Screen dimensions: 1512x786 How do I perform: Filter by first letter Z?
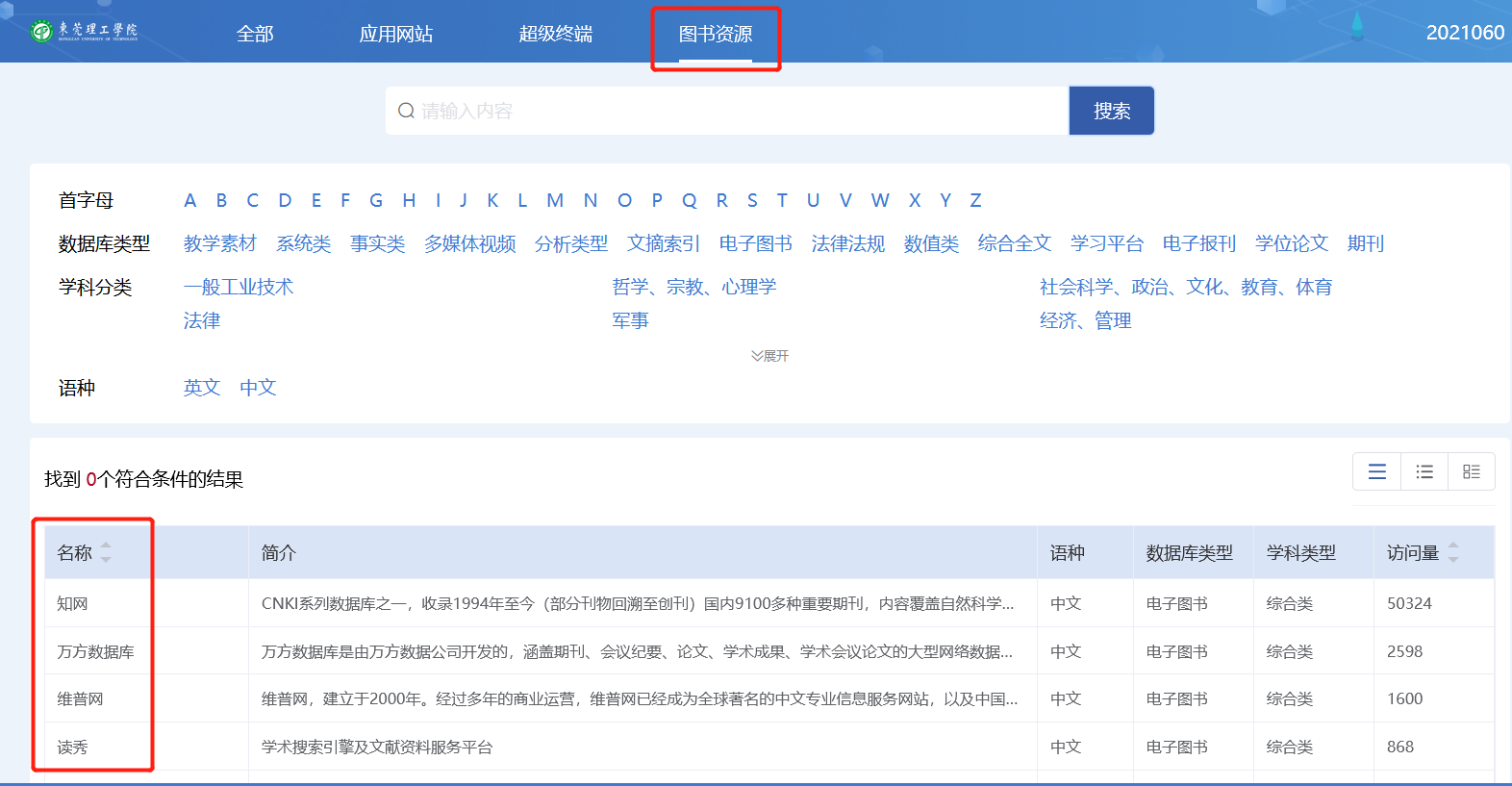coord(975,200)
